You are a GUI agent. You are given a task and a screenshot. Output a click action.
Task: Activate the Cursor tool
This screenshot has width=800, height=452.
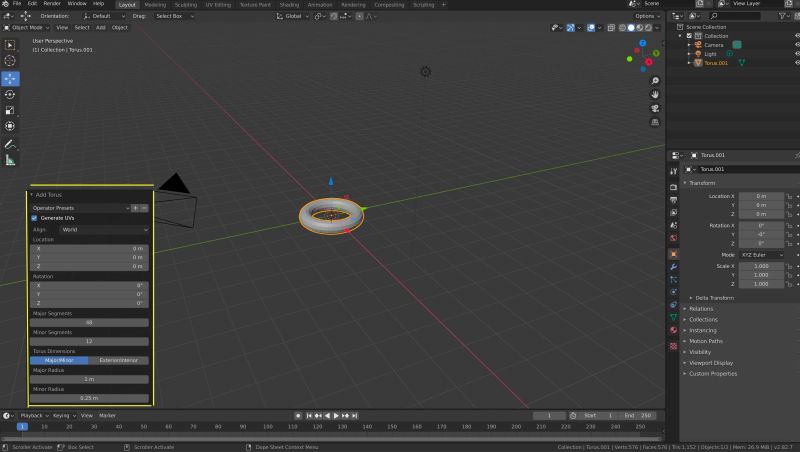[10, 61]
